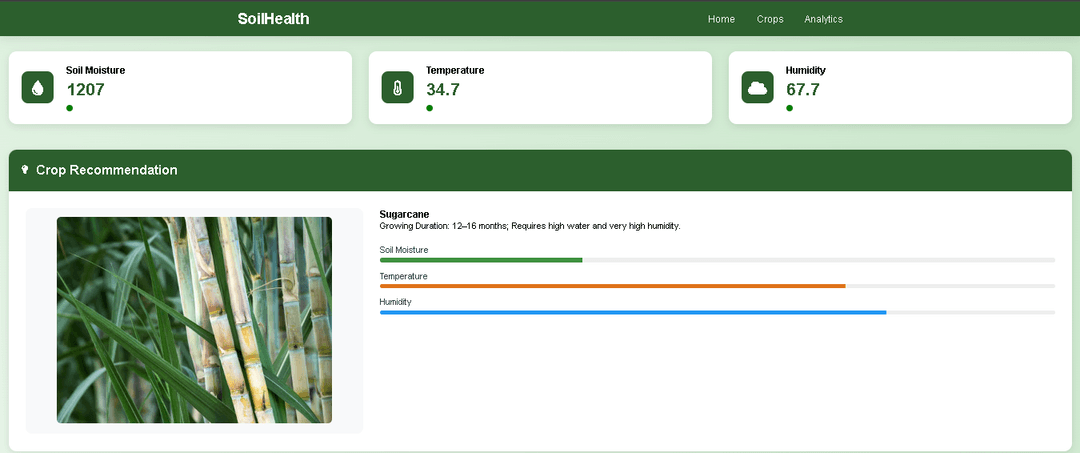Viewport: 1080px width, 453px height.
Task: Click the Soil Moisture water droplet icon
Action: pos(38,87)
